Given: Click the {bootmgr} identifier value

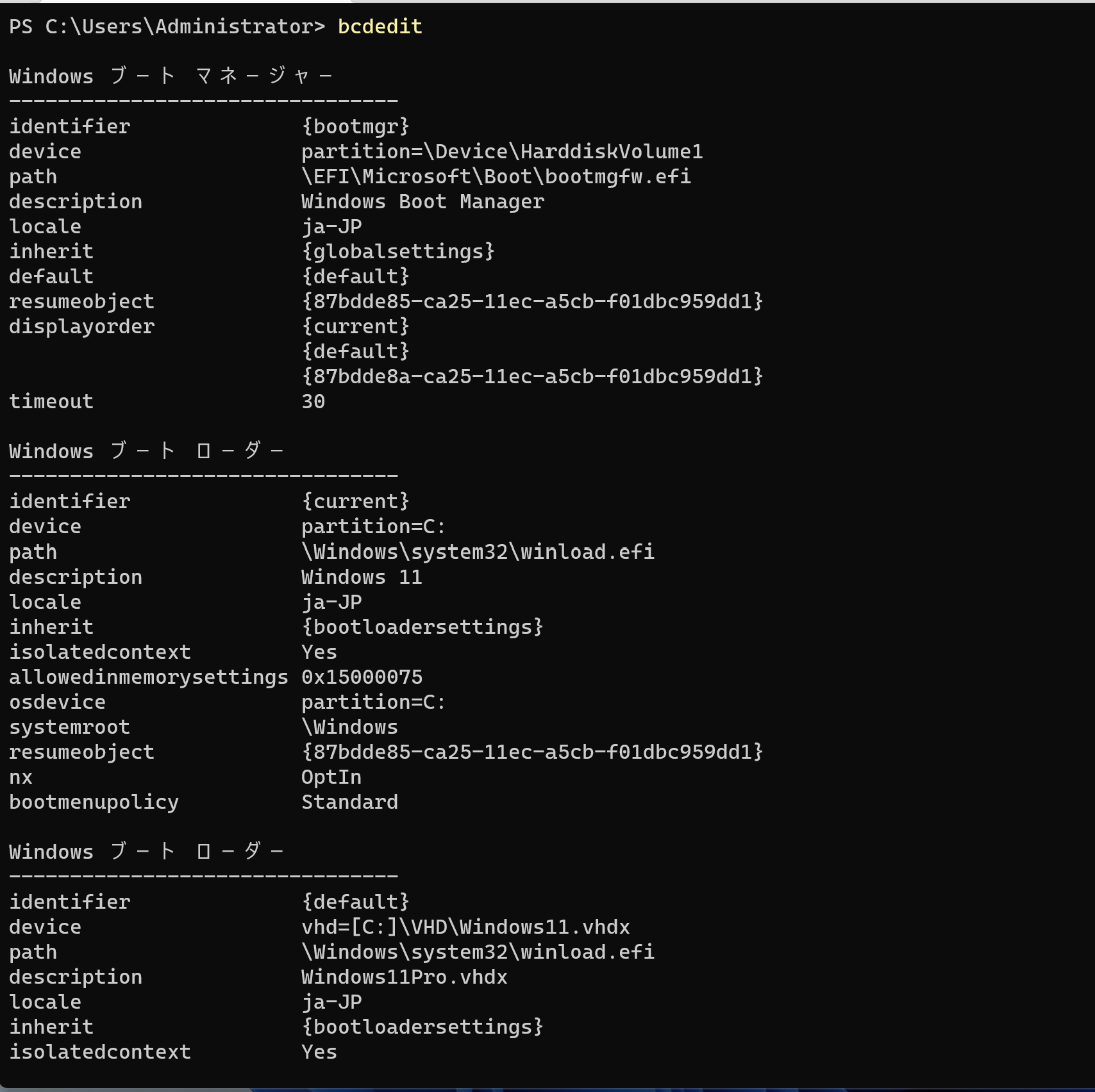Looking at the screenshot, I should (x=355, y=126).
